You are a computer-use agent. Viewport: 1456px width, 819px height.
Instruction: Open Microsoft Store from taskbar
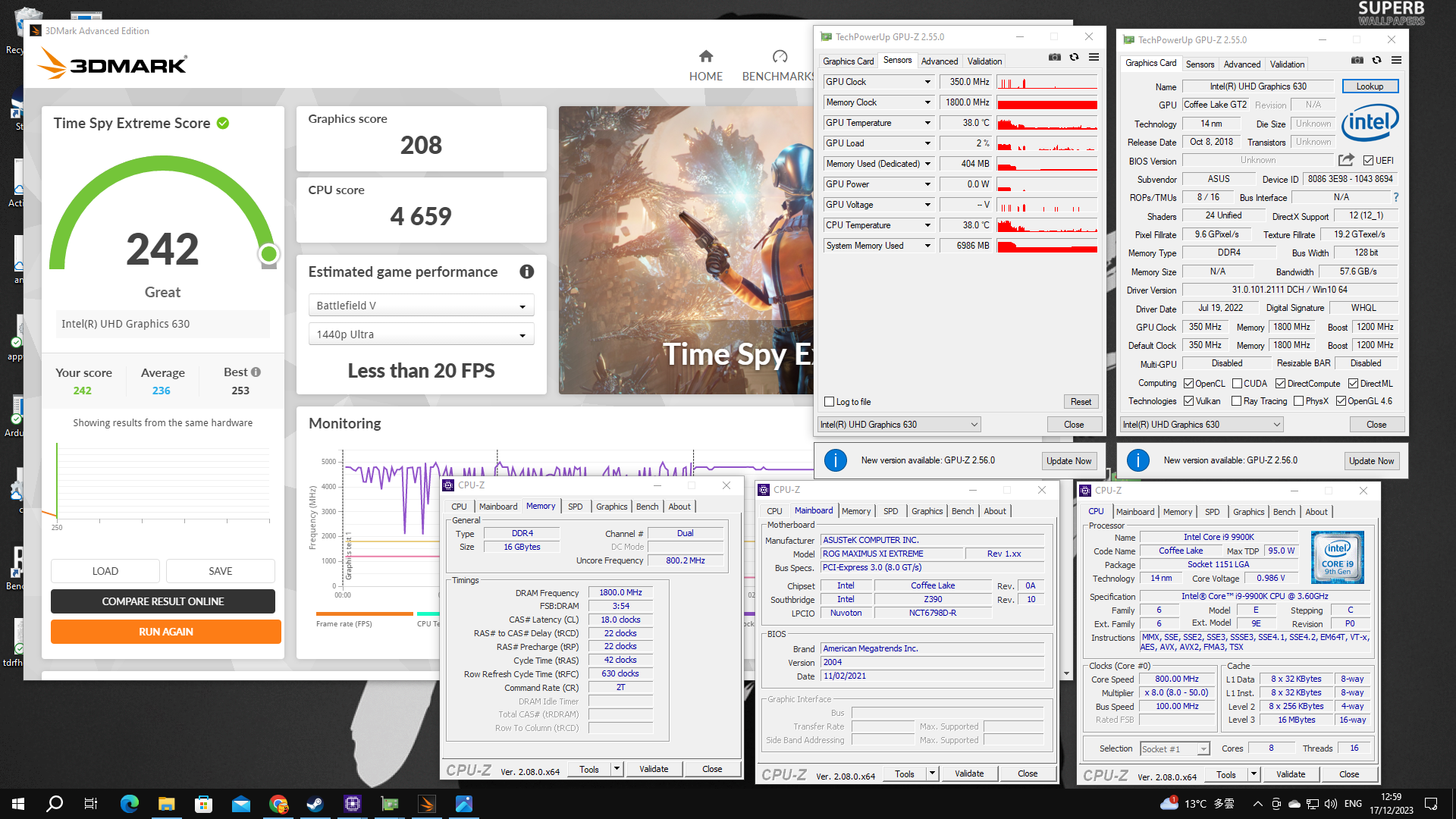[203, 804]
